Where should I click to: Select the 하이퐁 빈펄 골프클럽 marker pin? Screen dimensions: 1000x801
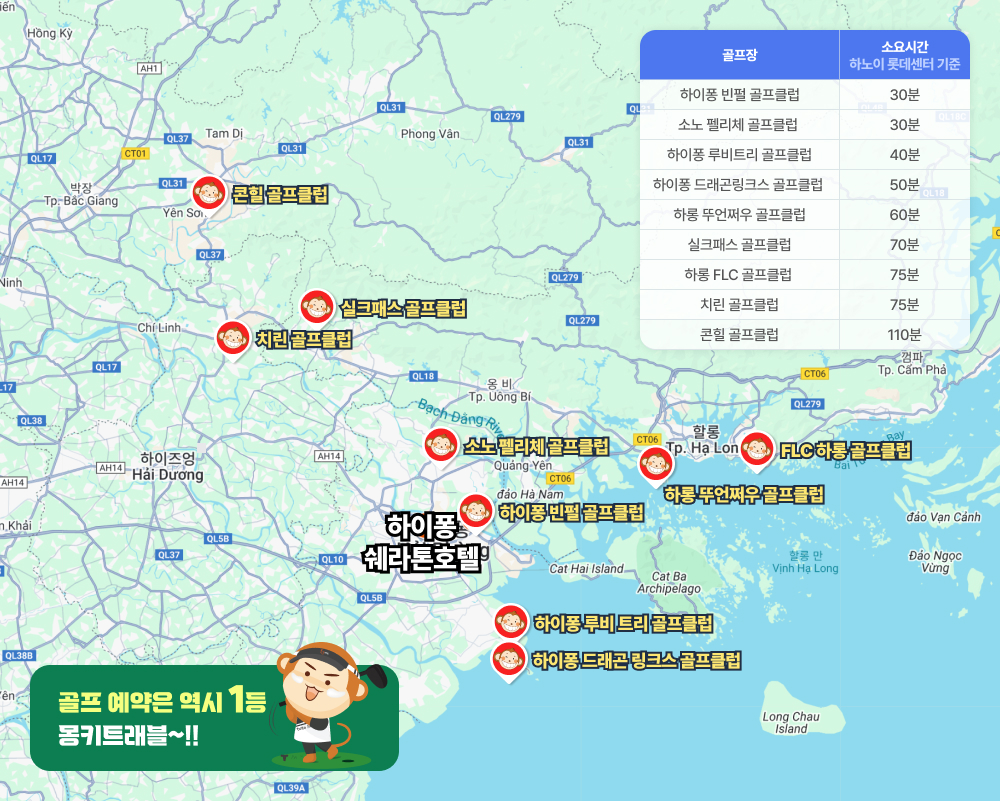[476, 511]
